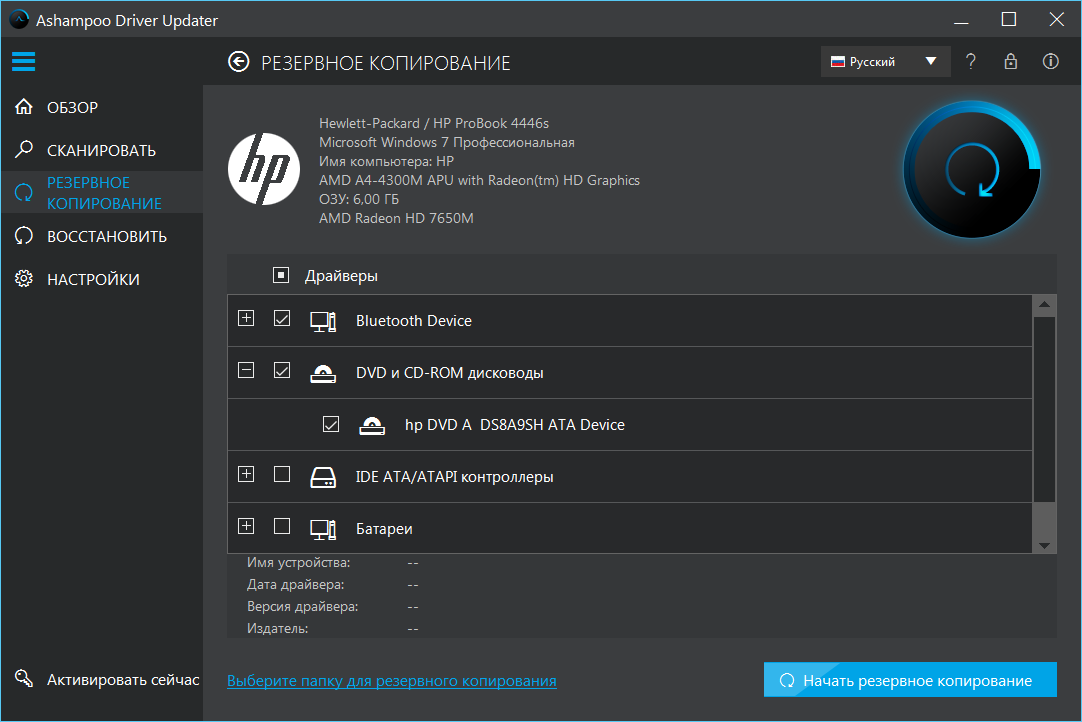Uncheck hp DVD A DS8A9SH ATA Device
Image resolution: width=1082 pixels, height=722 pixels.
(x=332, y=424)
